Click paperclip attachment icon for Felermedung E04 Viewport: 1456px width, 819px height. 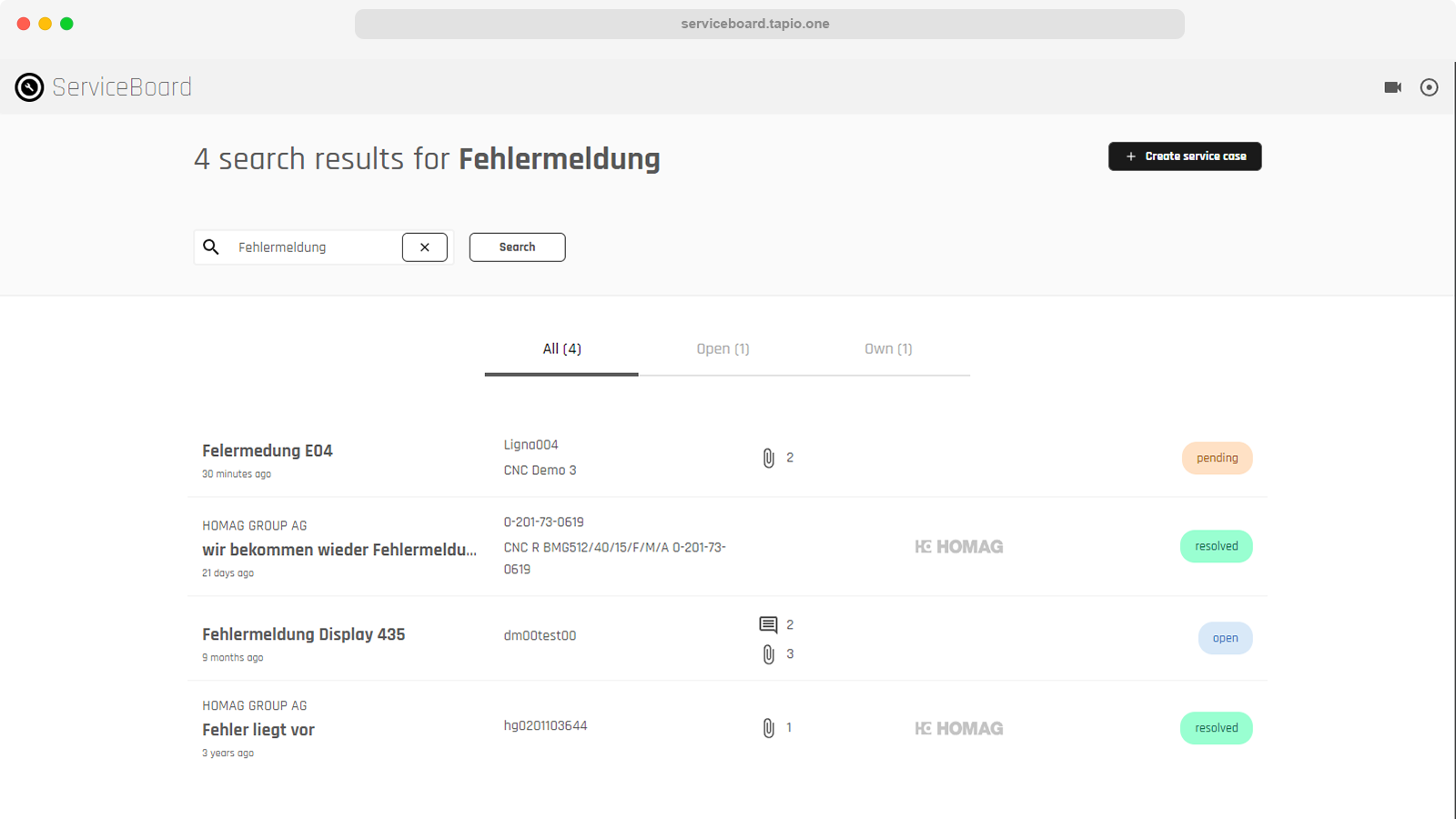click(769, 458)
